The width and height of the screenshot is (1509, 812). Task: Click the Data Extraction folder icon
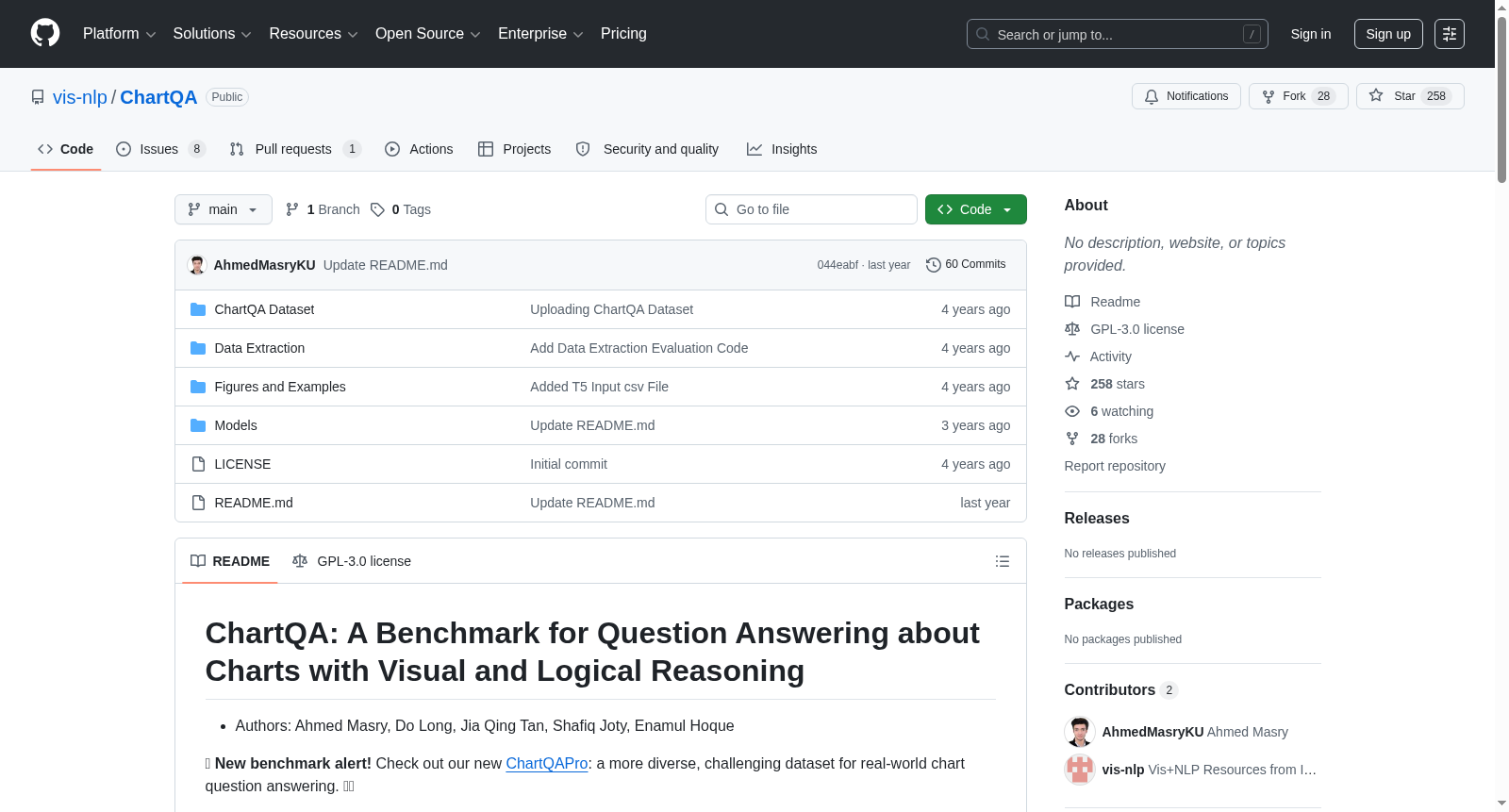coord(198,348)
